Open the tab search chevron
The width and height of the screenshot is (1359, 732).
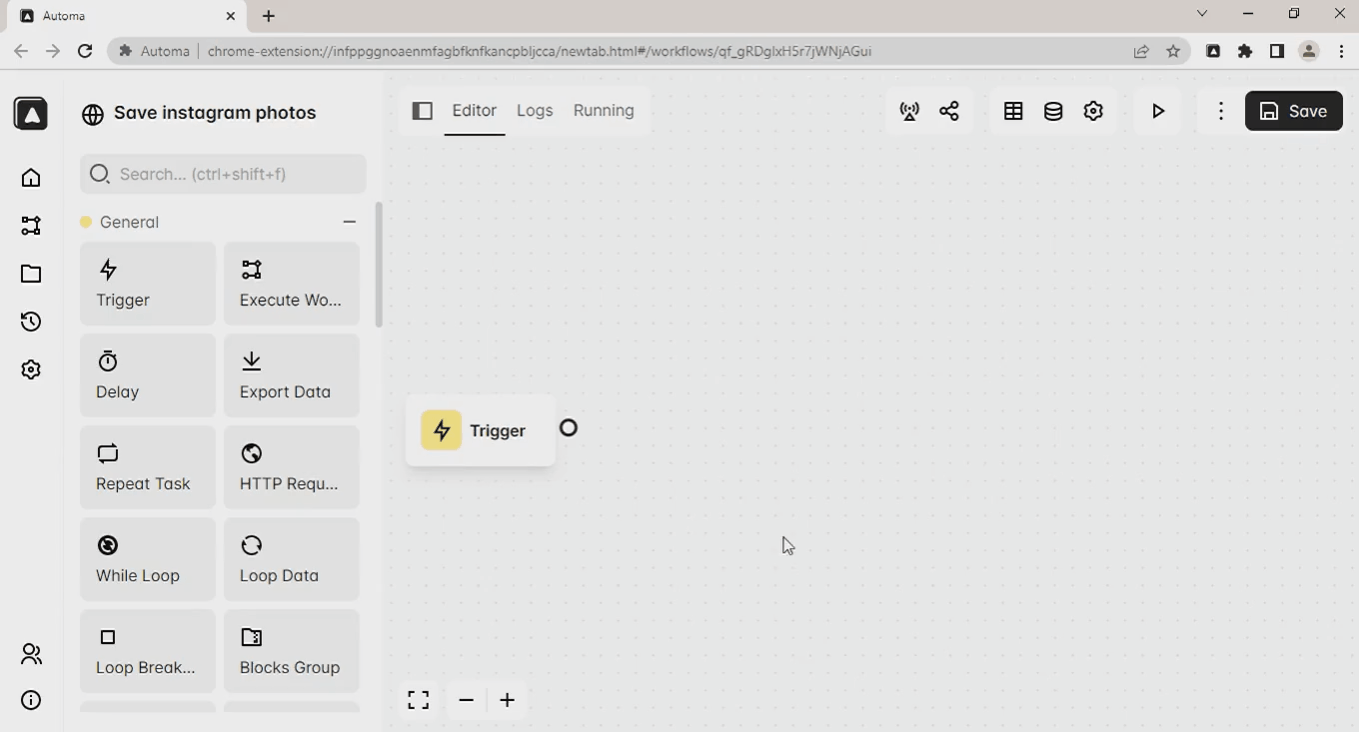1202,14
